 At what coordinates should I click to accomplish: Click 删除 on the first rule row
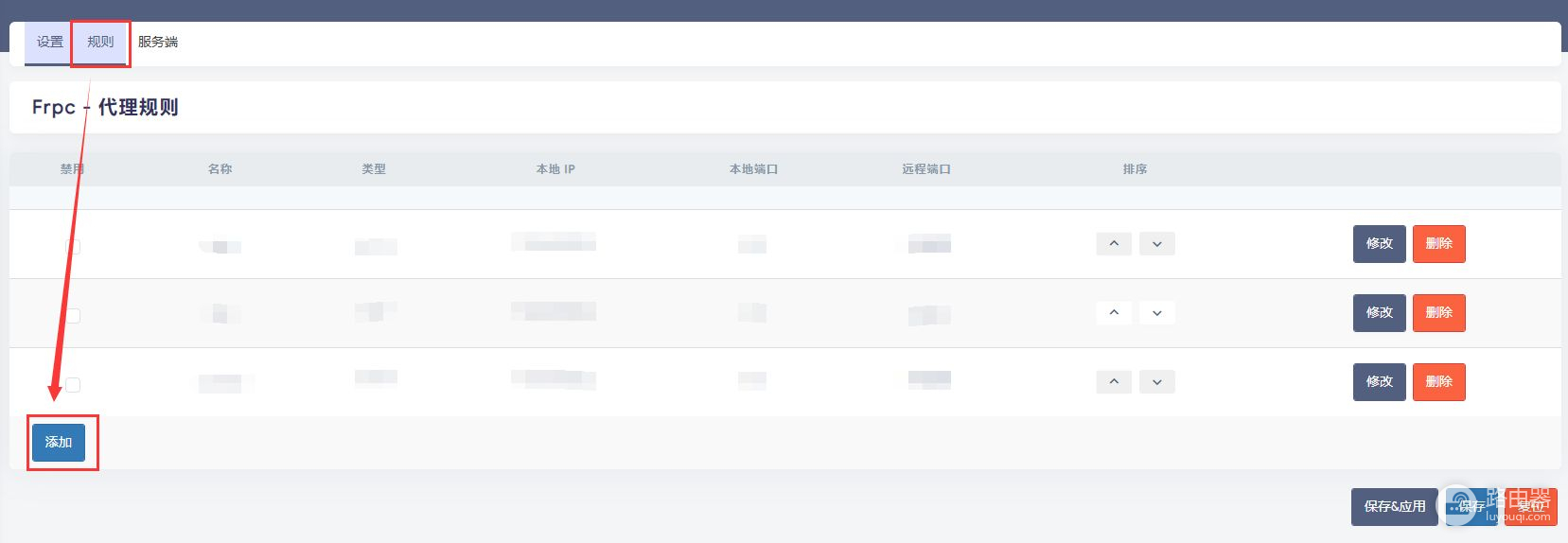click(x=1439, y=244)
